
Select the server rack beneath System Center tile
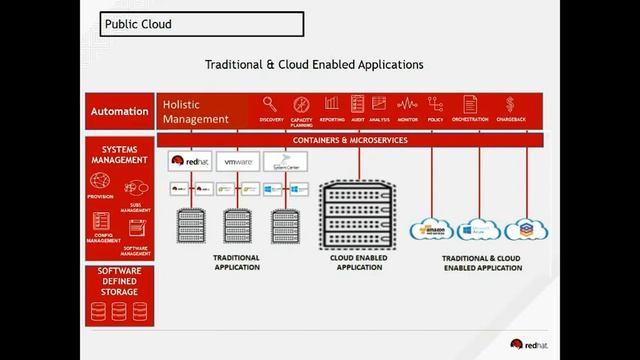click(285, 226)
